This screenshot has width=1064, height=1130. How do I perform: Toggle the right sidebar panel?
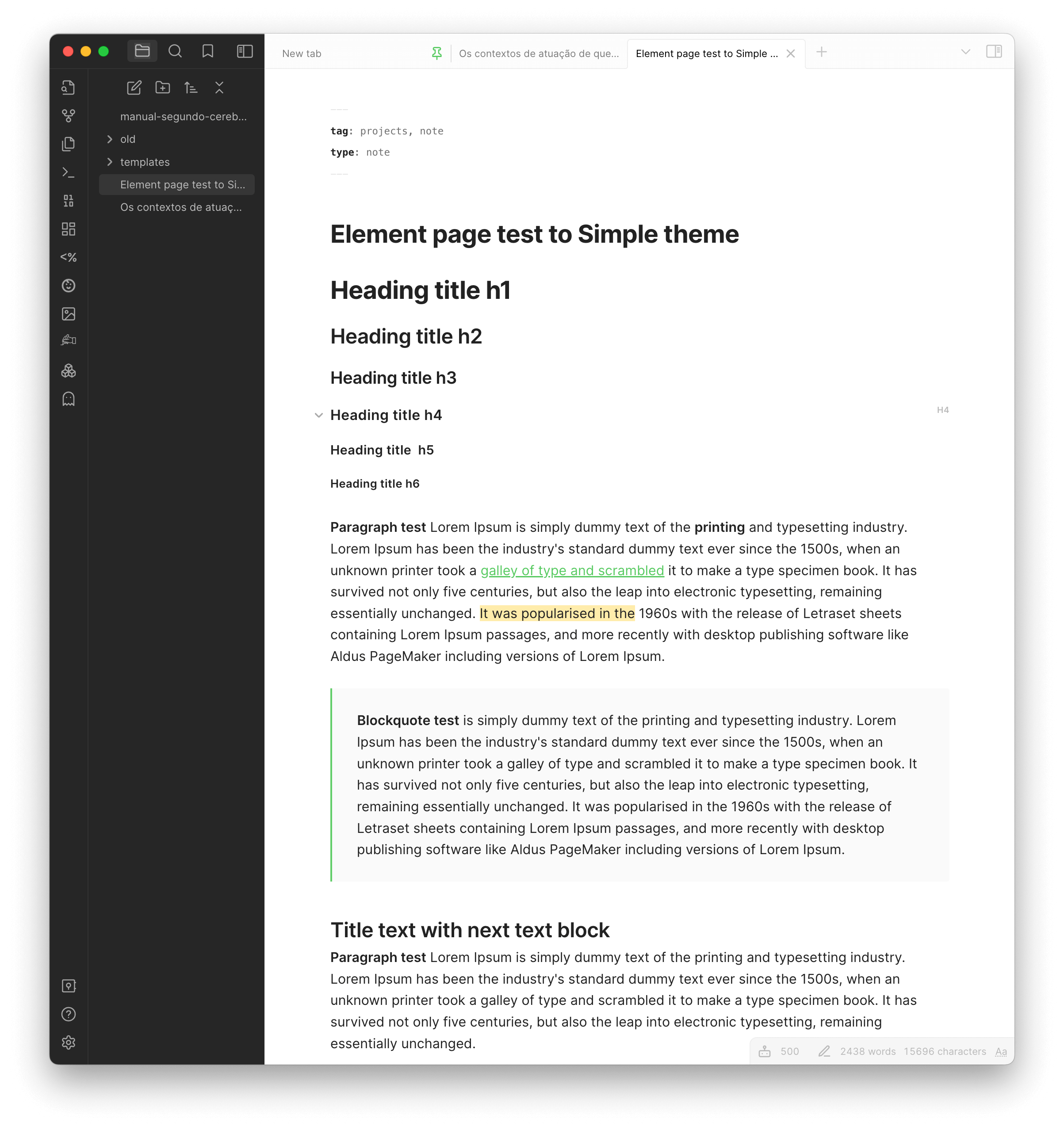(x=994, y=52)
